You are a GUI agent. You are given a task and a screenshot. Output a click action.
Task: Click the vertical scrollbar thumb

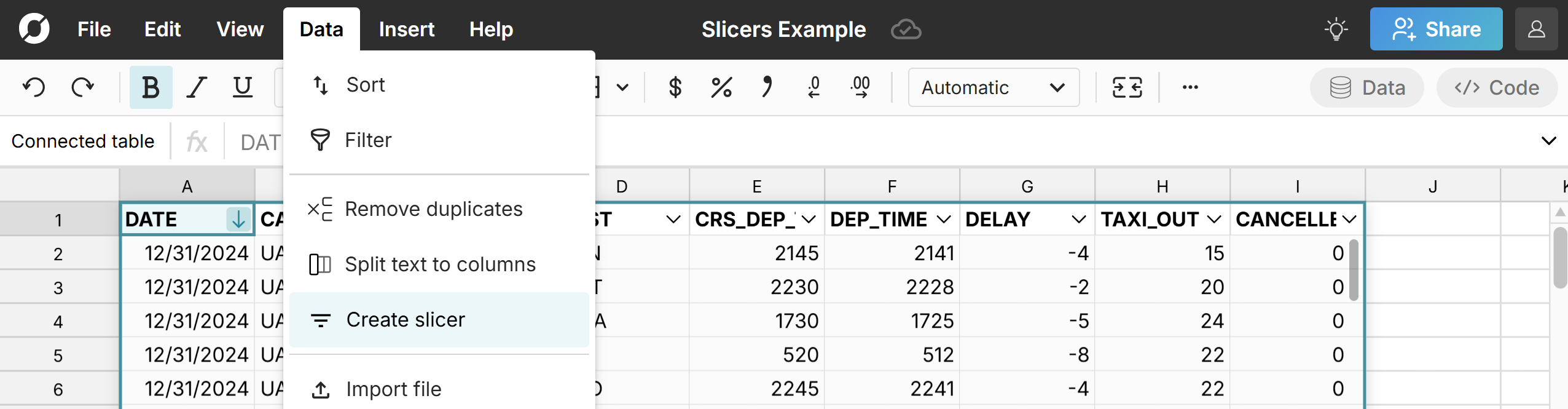(1560, 258)
